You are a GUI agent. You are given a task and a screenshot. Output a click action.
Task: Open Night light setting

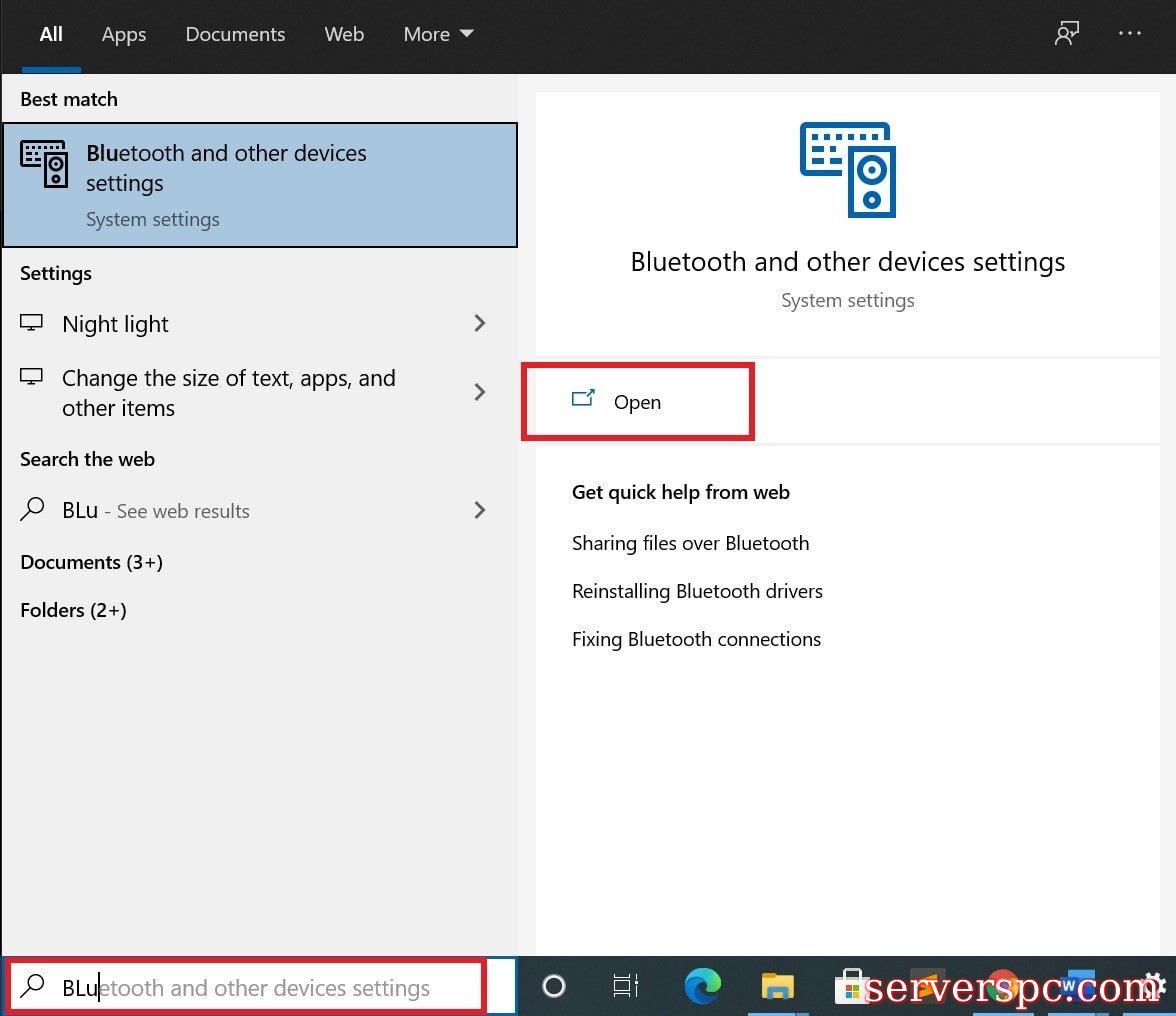tap(115, 324)
